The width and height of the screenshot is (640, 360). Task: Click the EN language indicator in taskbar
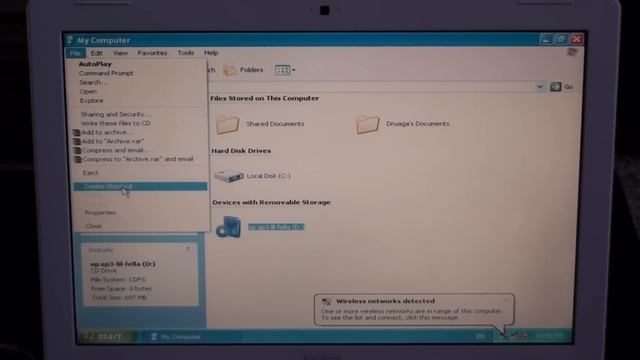coord(481,336)
